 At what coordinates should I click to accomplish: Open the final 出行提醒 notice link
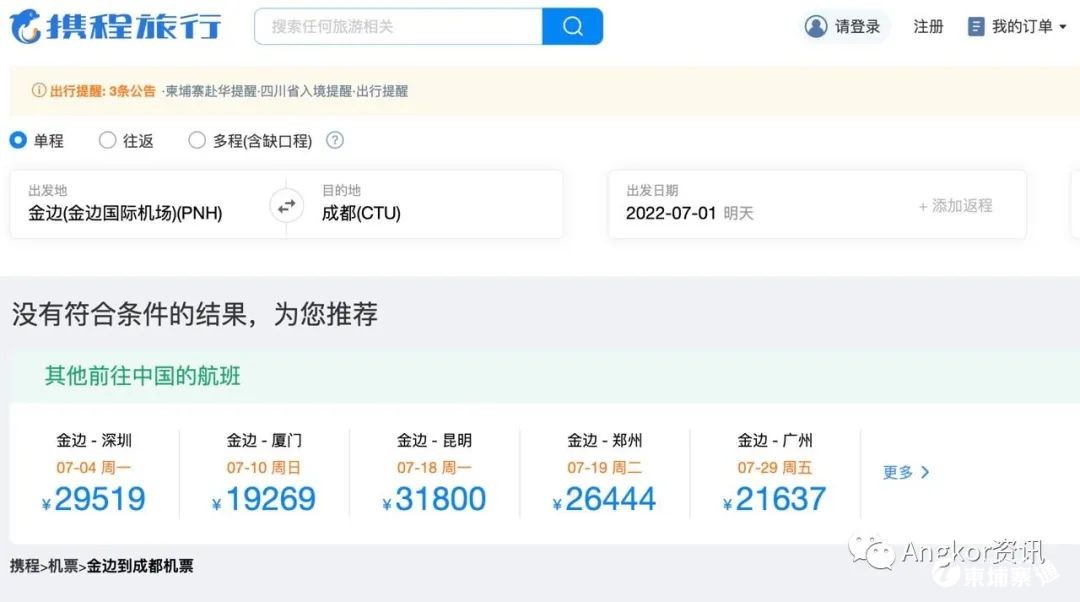coord(382,91)
